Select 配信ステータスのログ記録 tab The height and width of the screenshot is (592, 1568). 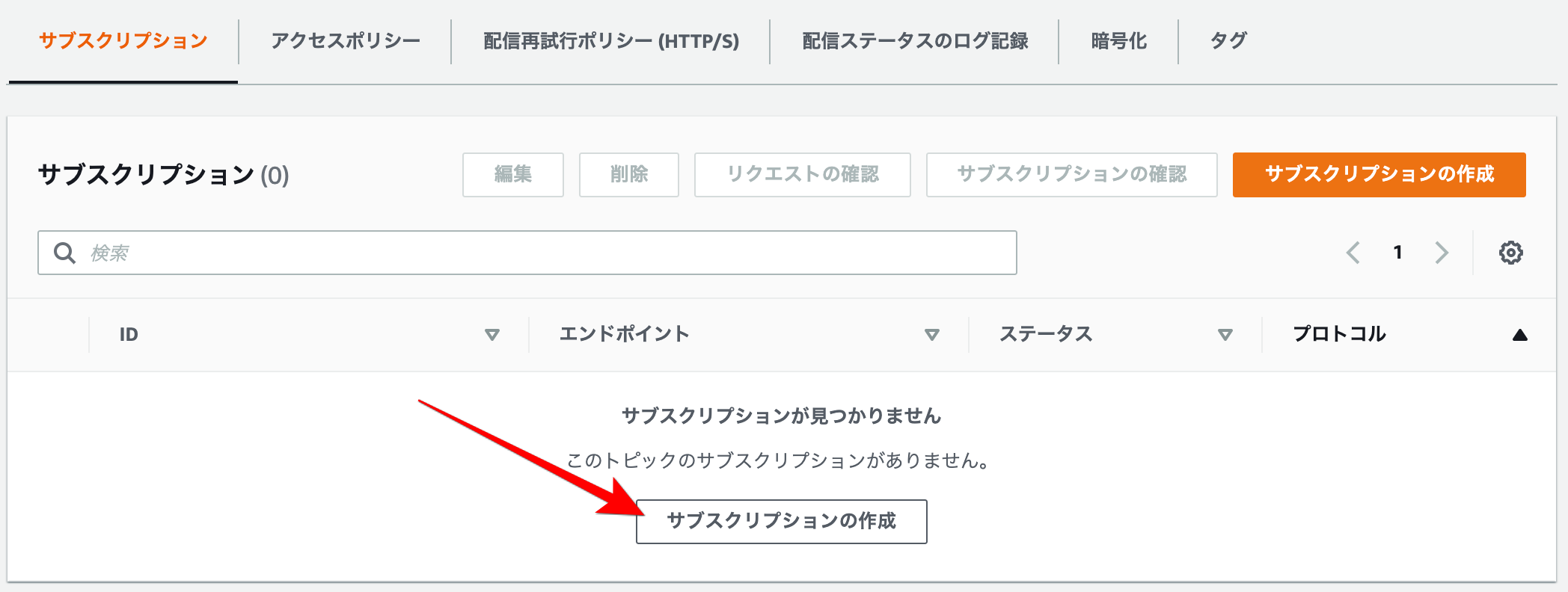point(914,41)
